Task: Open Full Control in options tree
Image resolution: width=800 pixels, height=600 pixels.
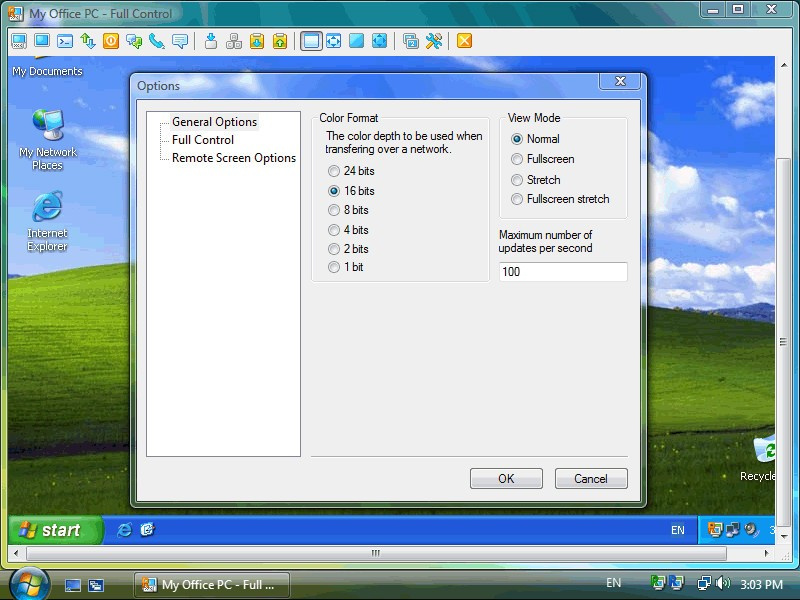Action: [203, 140]
